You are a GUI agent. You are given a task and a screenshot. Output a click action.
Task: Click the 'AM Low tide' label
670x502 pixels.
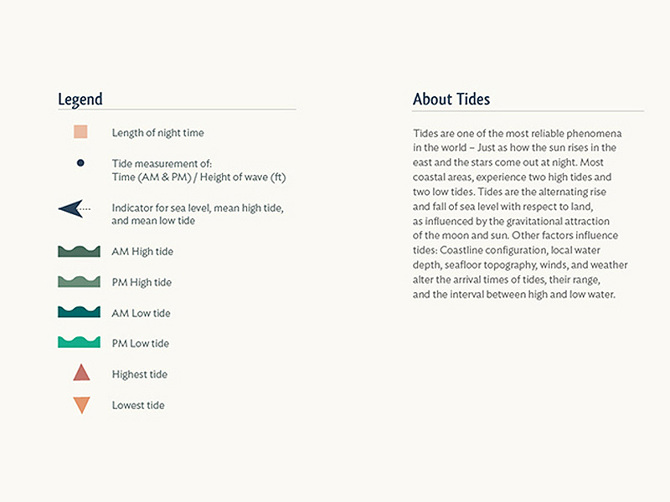(x=141, y=313)
